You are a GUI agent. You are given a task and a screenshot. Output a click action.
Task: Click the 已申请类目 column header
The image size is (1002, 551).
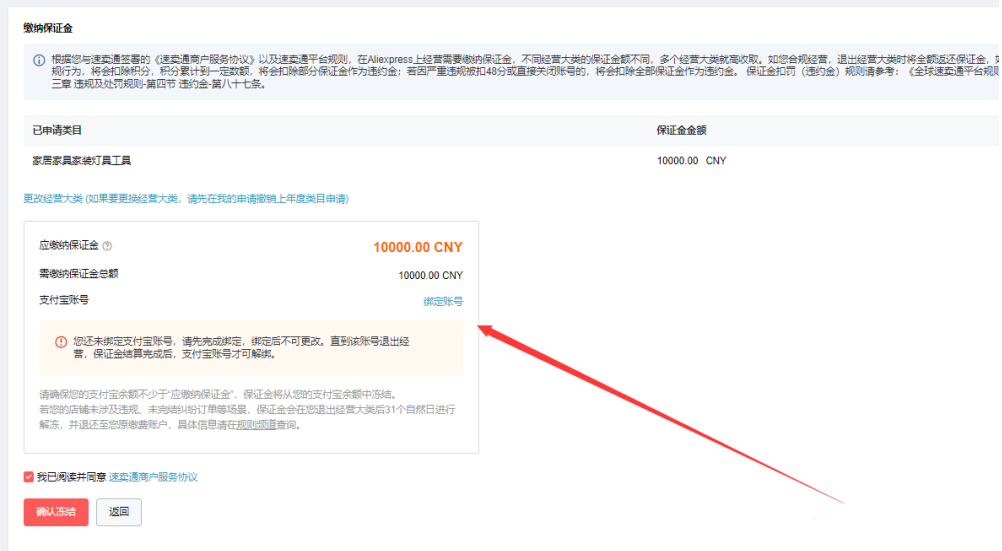pyautogui.click(x=56, y=130)
